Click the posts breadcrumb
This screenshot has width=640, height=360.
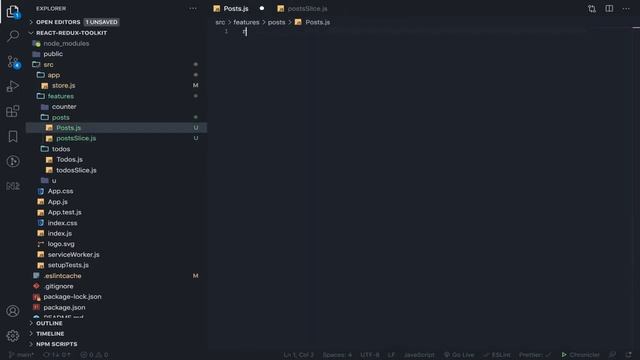click(x=276, y=22)
